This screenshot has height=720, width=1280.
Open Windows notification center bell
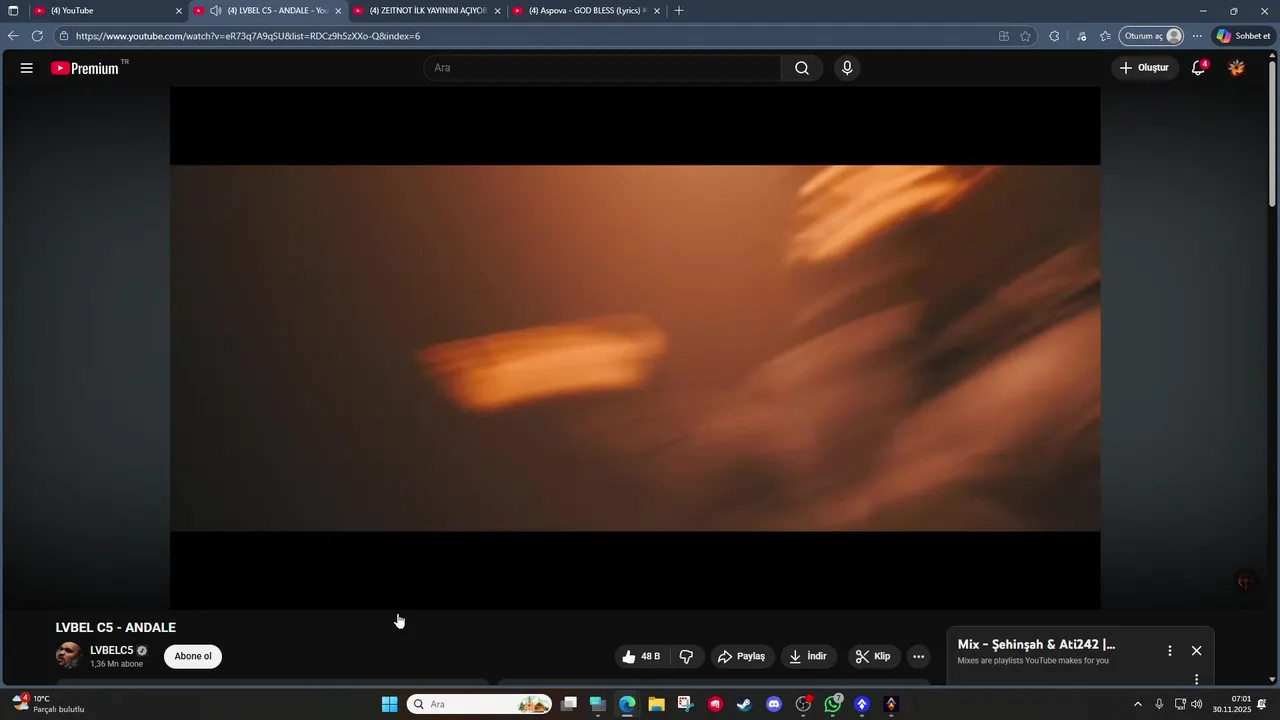point(1263,704)
